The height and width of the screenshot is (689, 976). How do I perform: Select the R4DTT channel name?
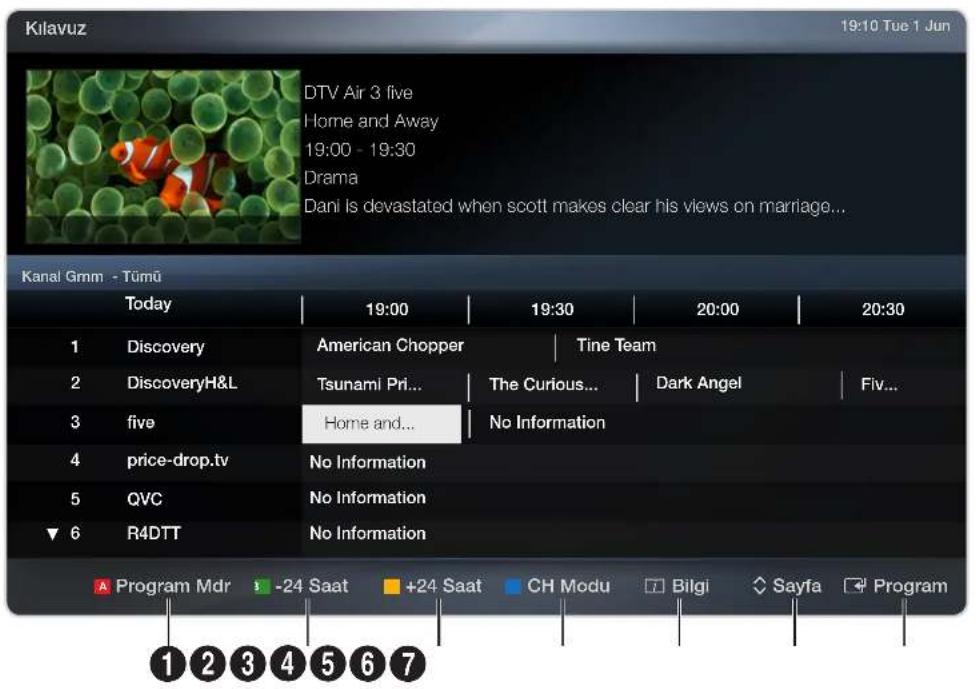pyautogui.click(x=154, y=533)
